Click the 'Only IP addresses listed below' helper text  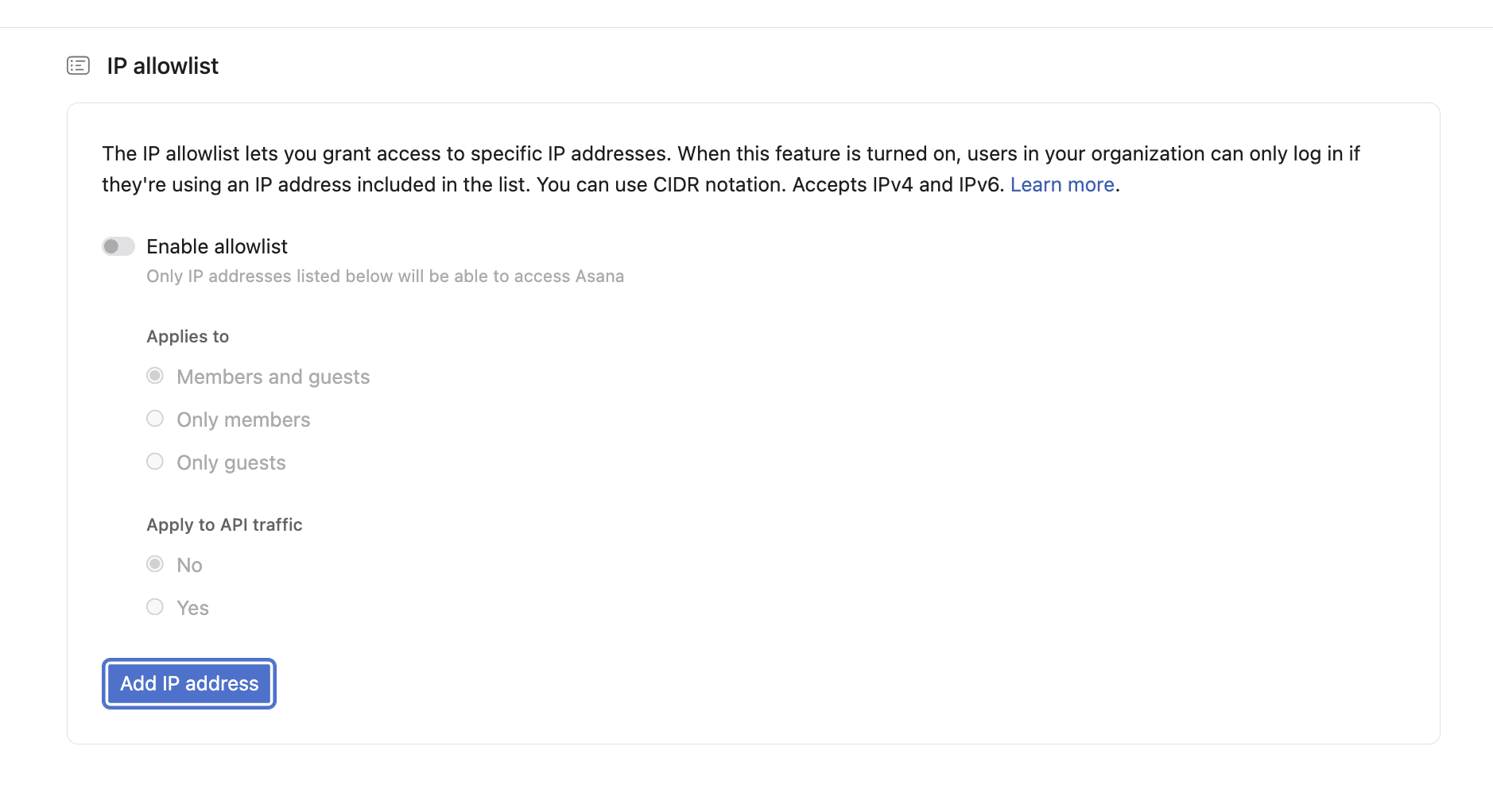tap(386, 276)
